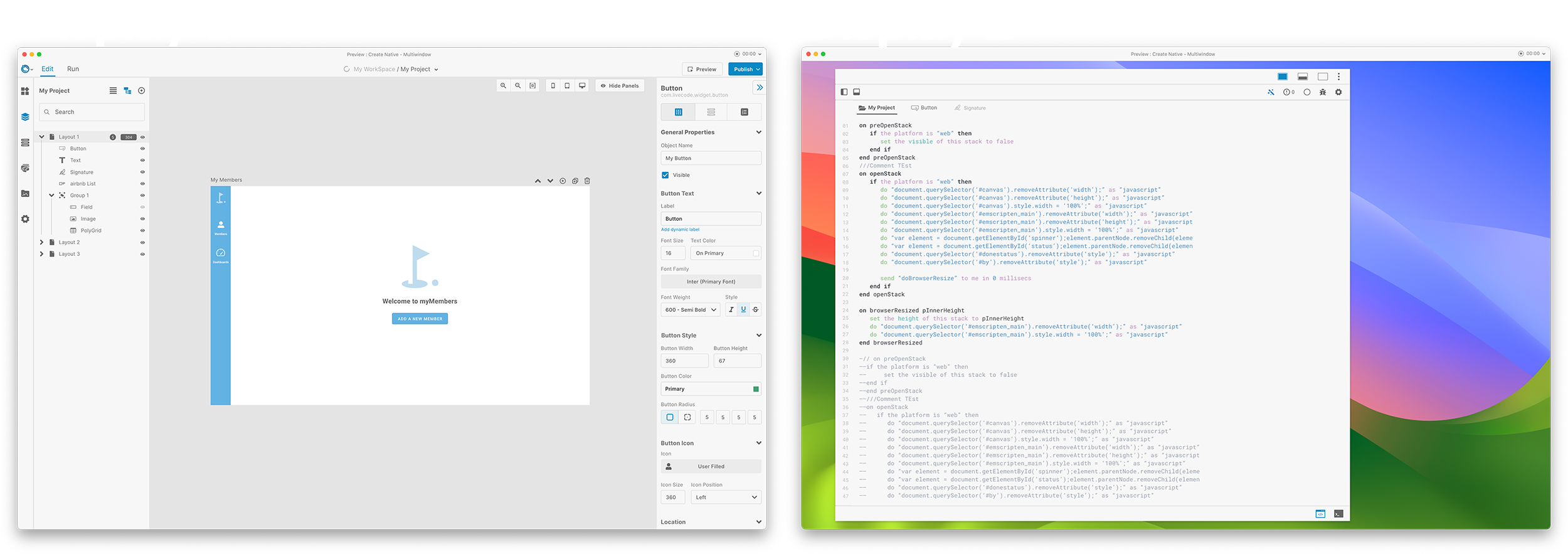Open the layers icon in left sidebar
Image resolution: width=1568 pixels, height=554 pixels.
pos(25,117)
